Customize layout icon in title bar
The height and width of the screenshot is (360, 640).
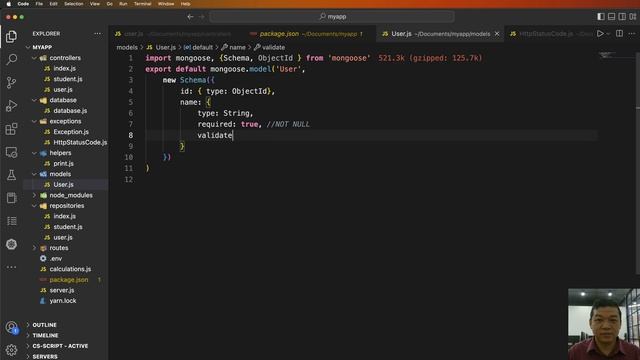pyautogui.click(x=633, y=16)
